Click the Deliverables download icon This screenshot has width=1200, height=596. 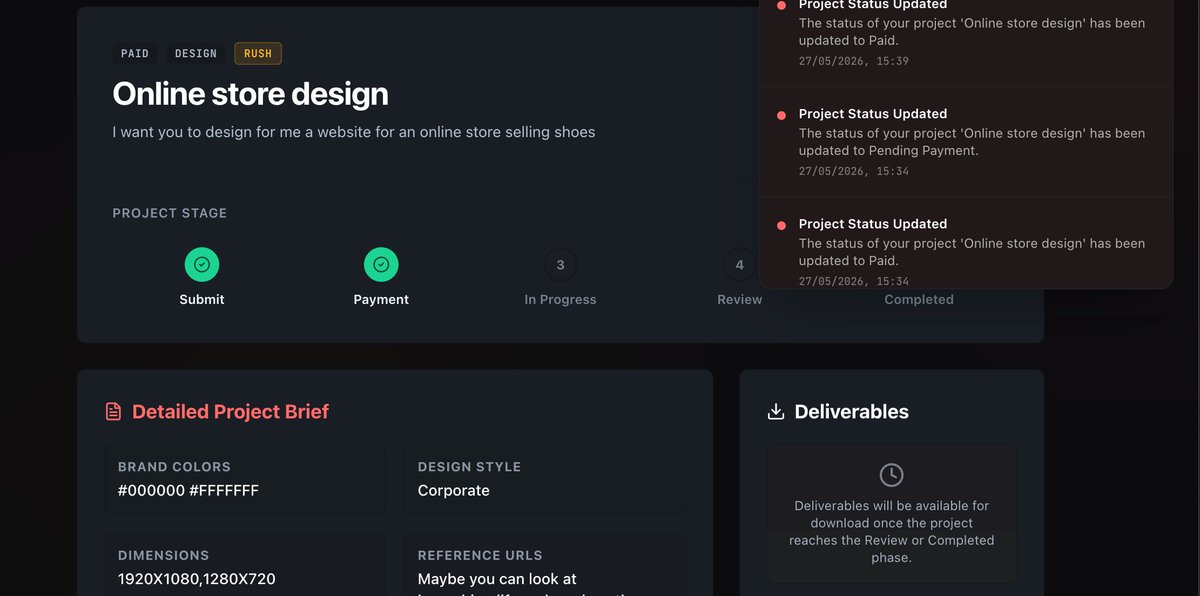point(776,411)
